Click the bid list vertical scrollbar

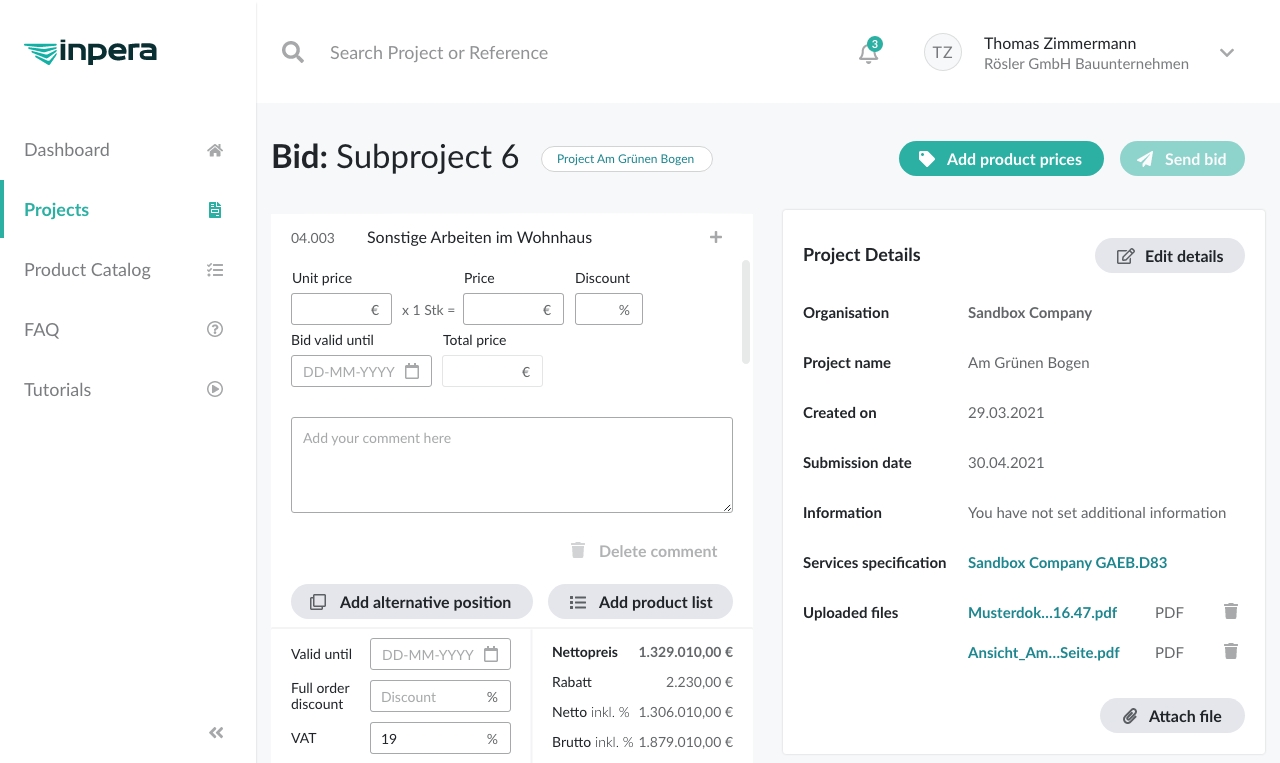(746, 312)
